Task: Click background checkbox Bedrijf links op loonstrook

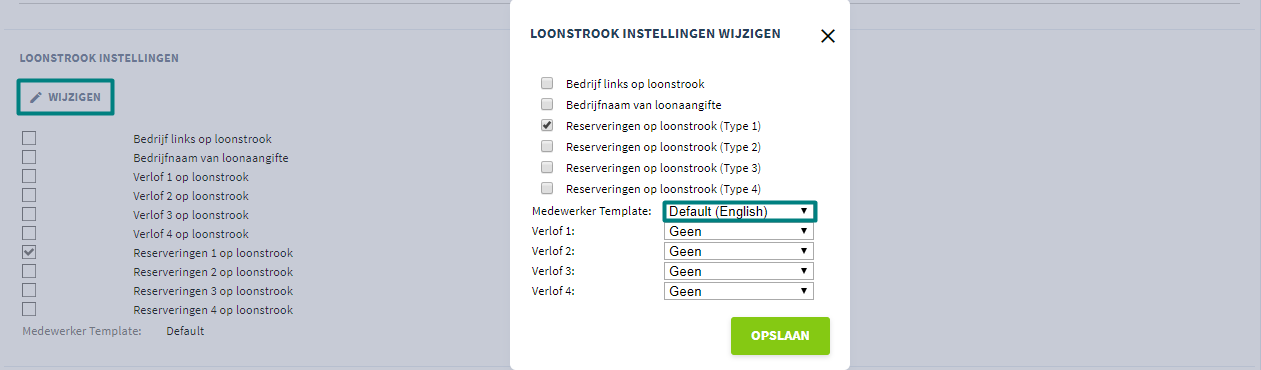Action: click(x=29, y=138)
